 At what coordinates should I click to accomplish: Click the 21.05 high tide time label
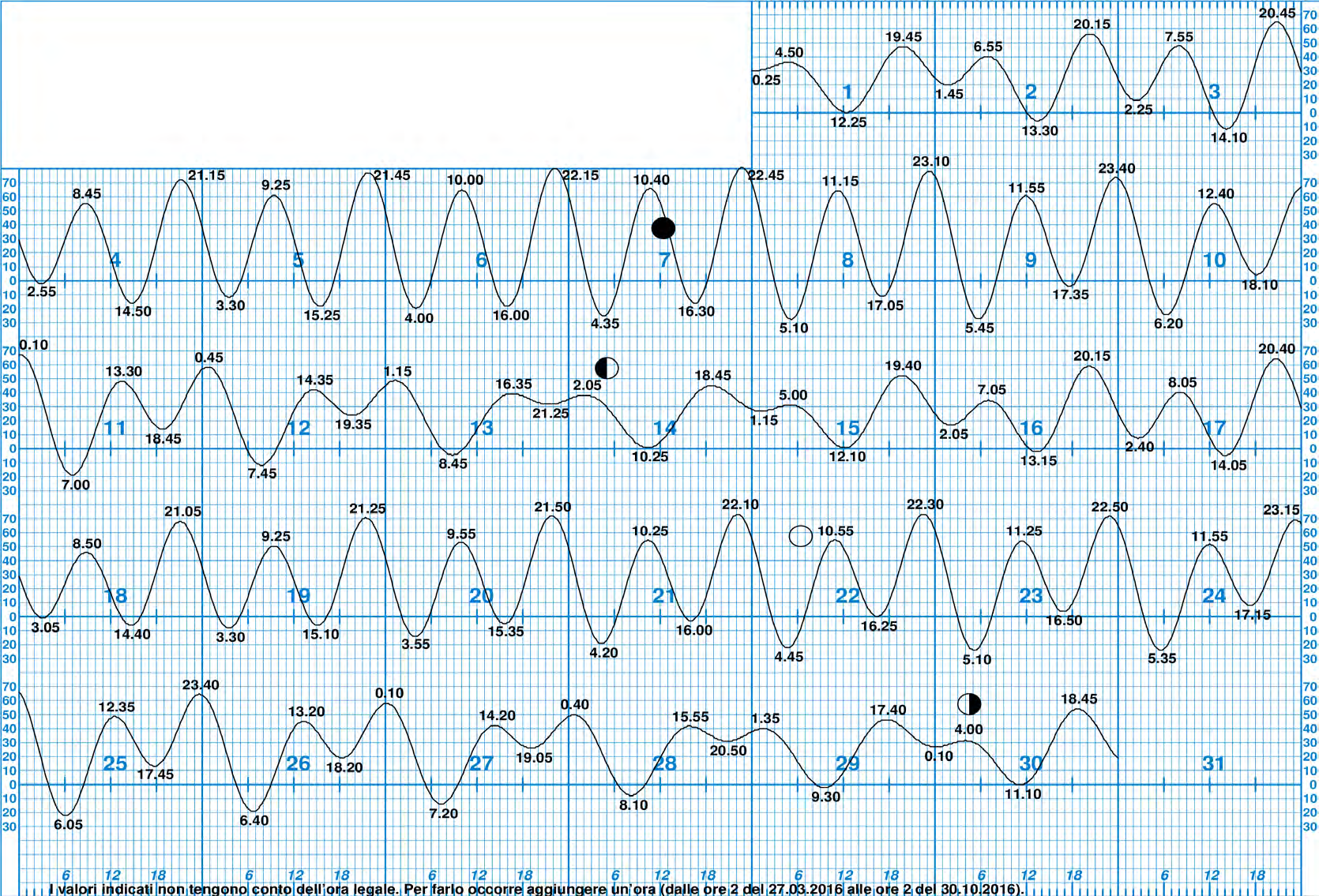[183, 512]
